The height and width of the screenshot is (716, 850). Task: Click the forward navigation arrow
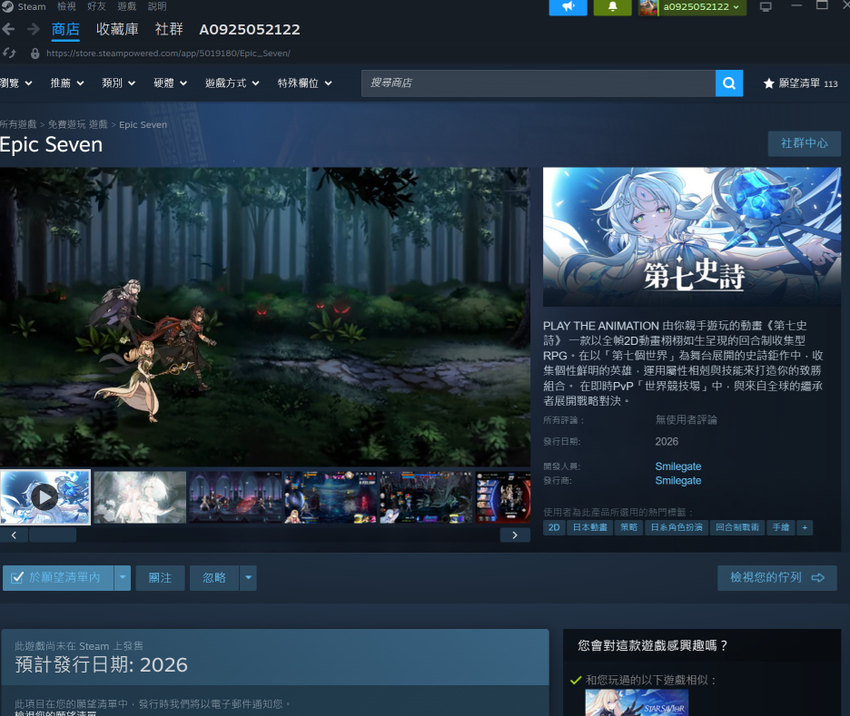coord(34,29)
